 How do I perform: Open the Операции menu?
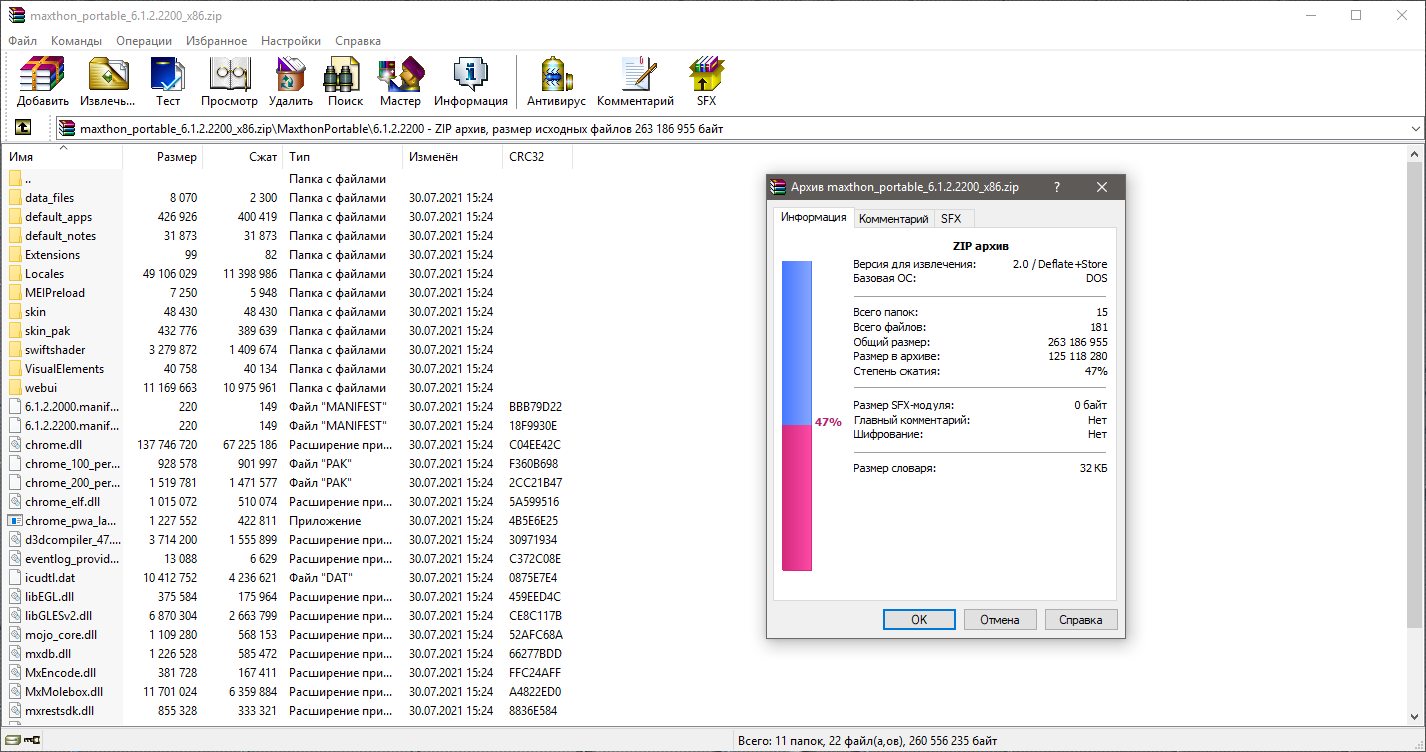pos(144,41)
